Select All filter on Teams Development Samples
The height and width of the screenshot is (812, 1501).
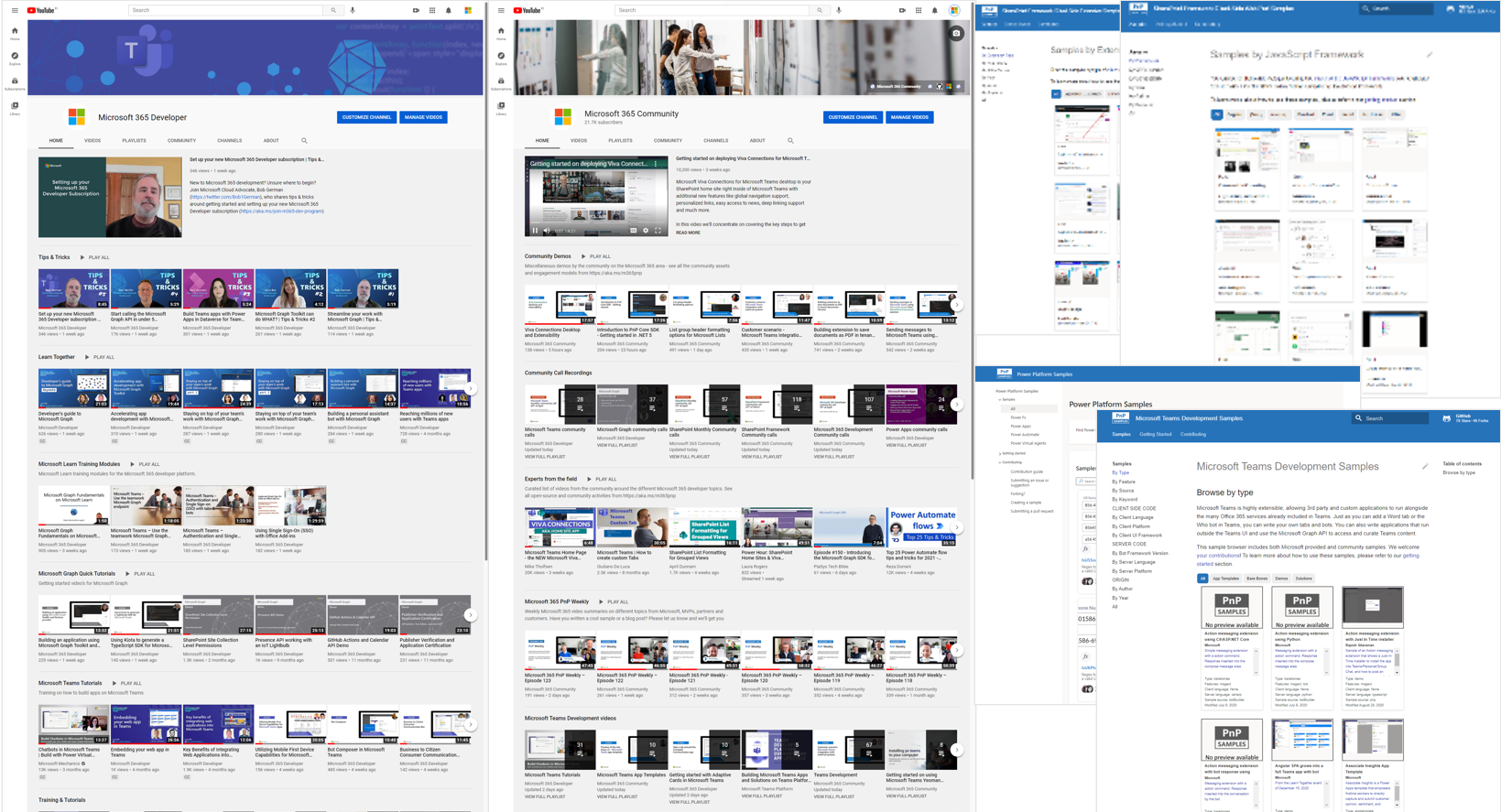coord(1202,579)
